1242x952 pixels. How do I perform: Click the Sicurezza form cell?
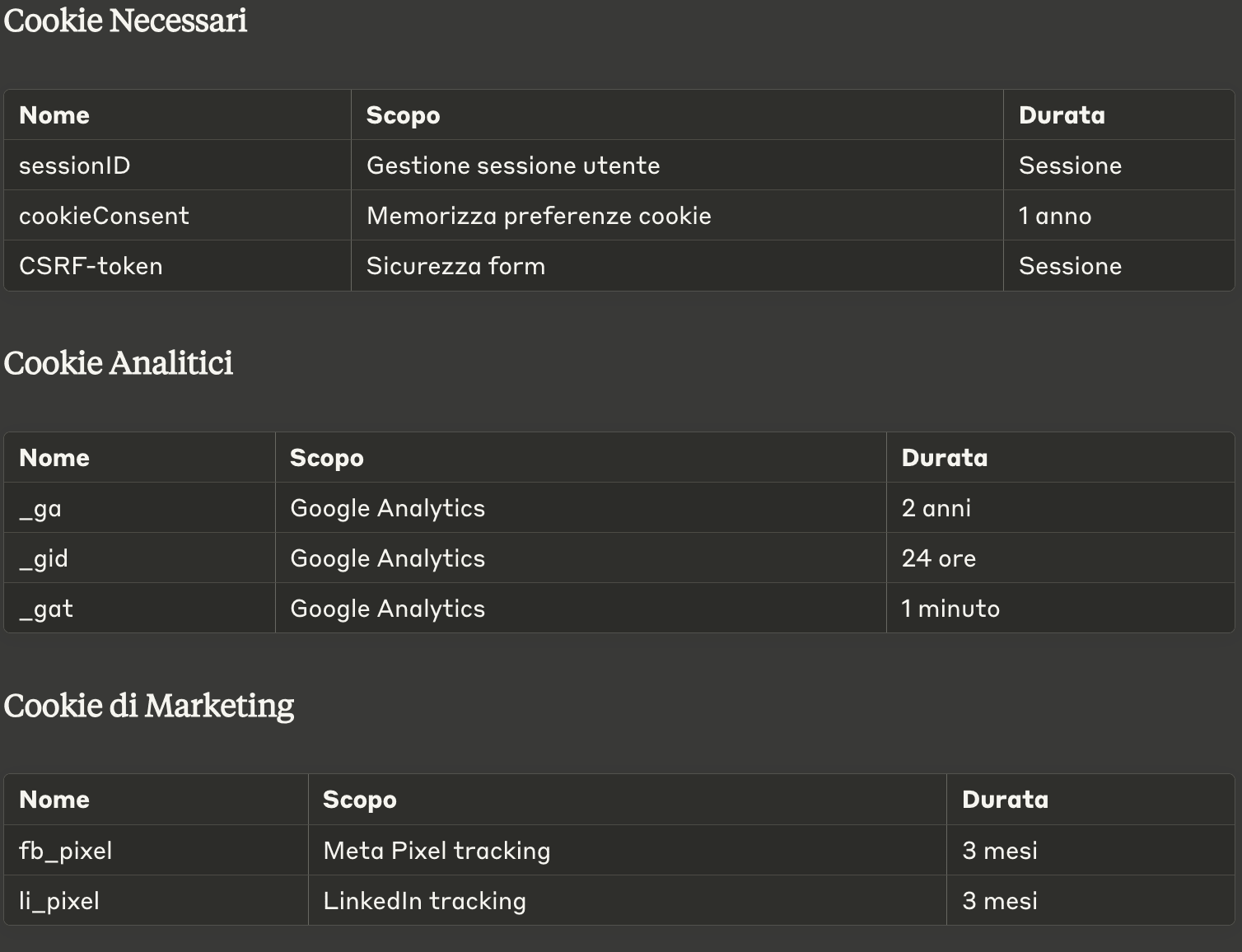point(455,266)
